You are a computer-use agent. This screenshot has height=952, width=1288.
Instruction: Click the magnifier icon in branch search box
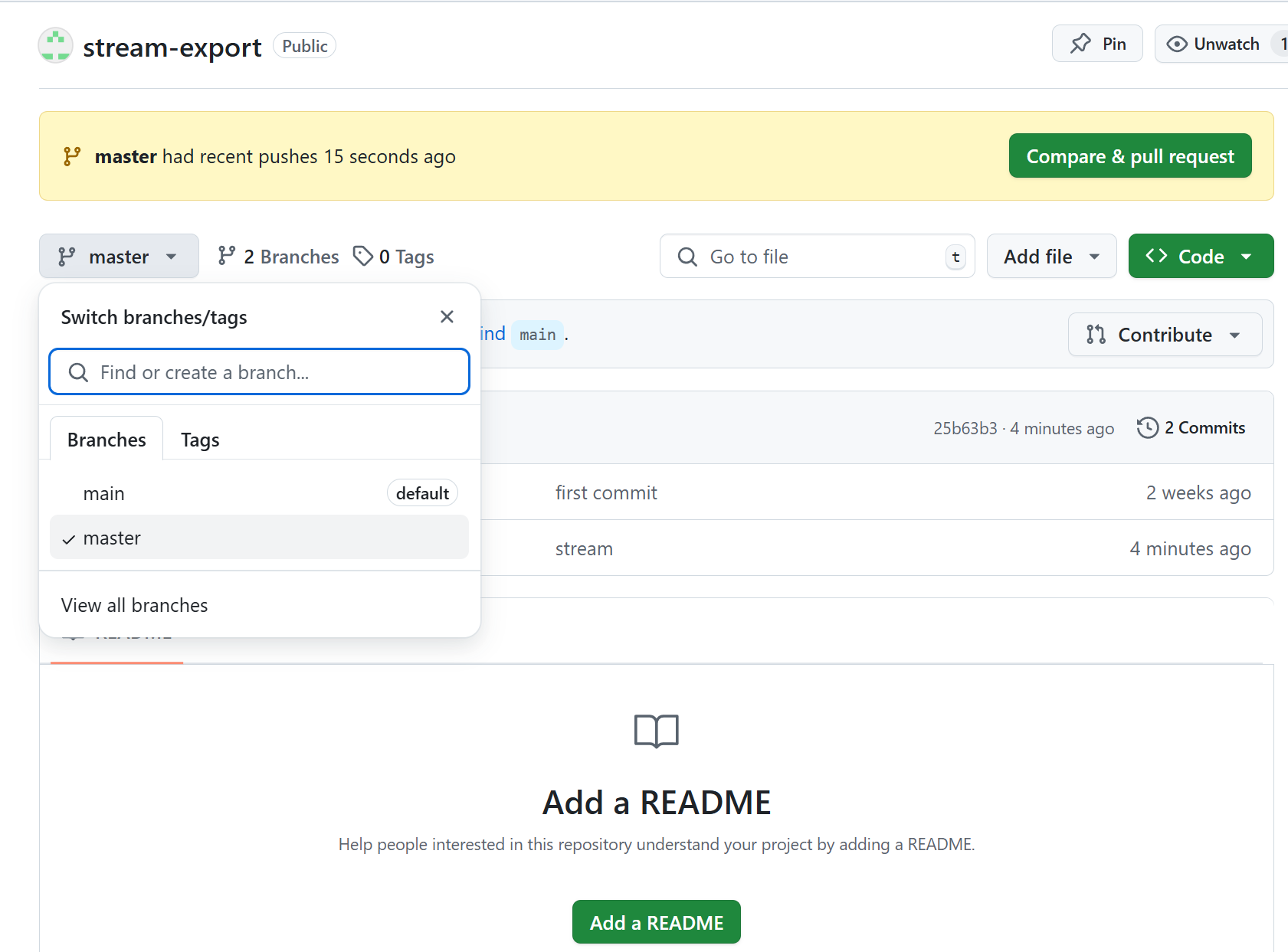(78, 372)
